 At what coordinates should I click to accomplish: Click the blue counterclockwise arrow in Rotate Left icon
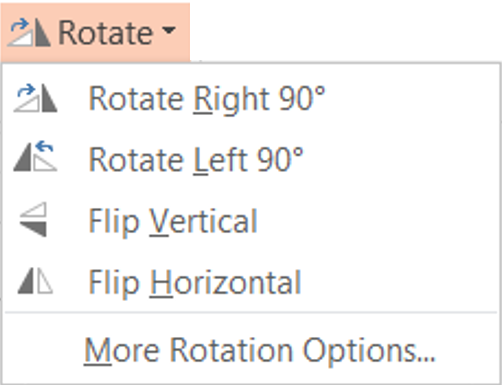[x=45, y=146]
